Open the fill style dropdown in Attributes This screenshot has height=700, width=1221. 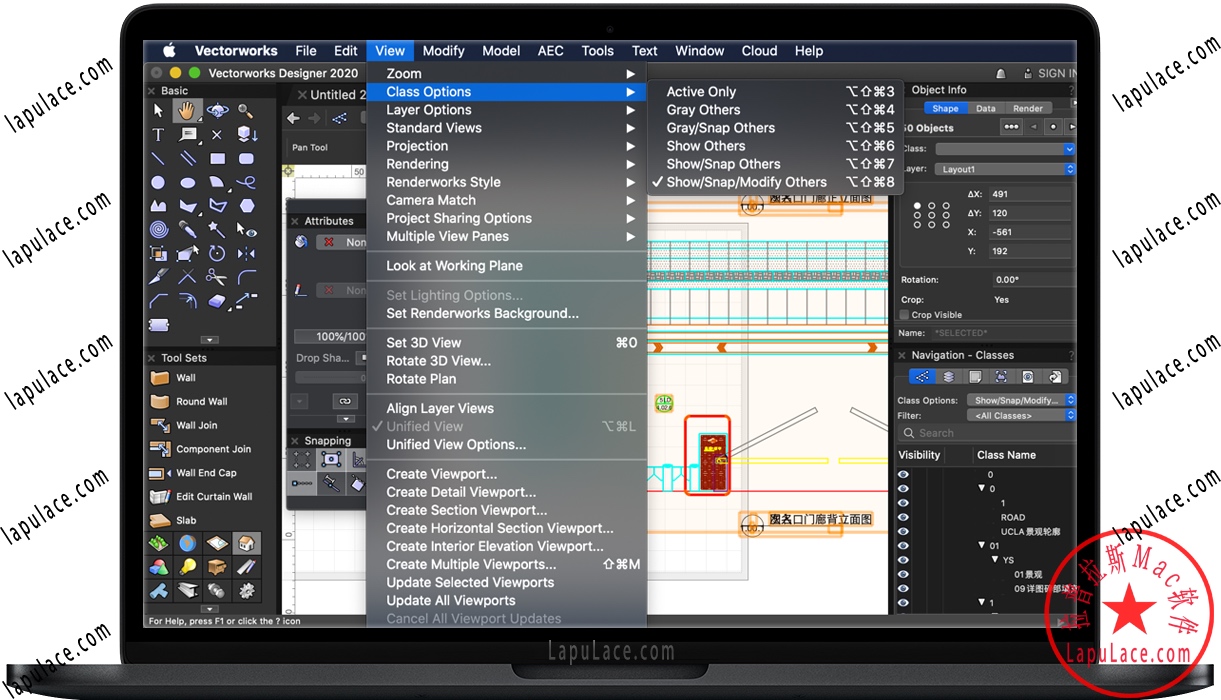click(x=343, y=242)
